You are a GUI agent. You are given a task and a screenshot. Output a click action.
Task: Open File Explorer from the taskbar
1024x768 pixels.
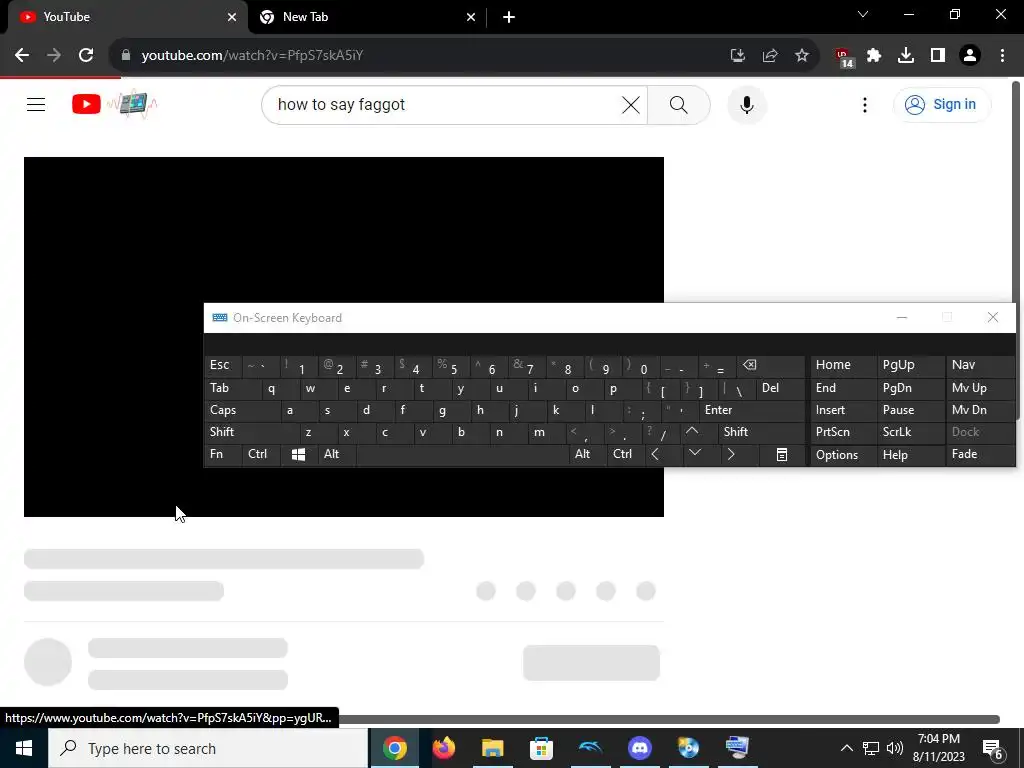[492, 748]
